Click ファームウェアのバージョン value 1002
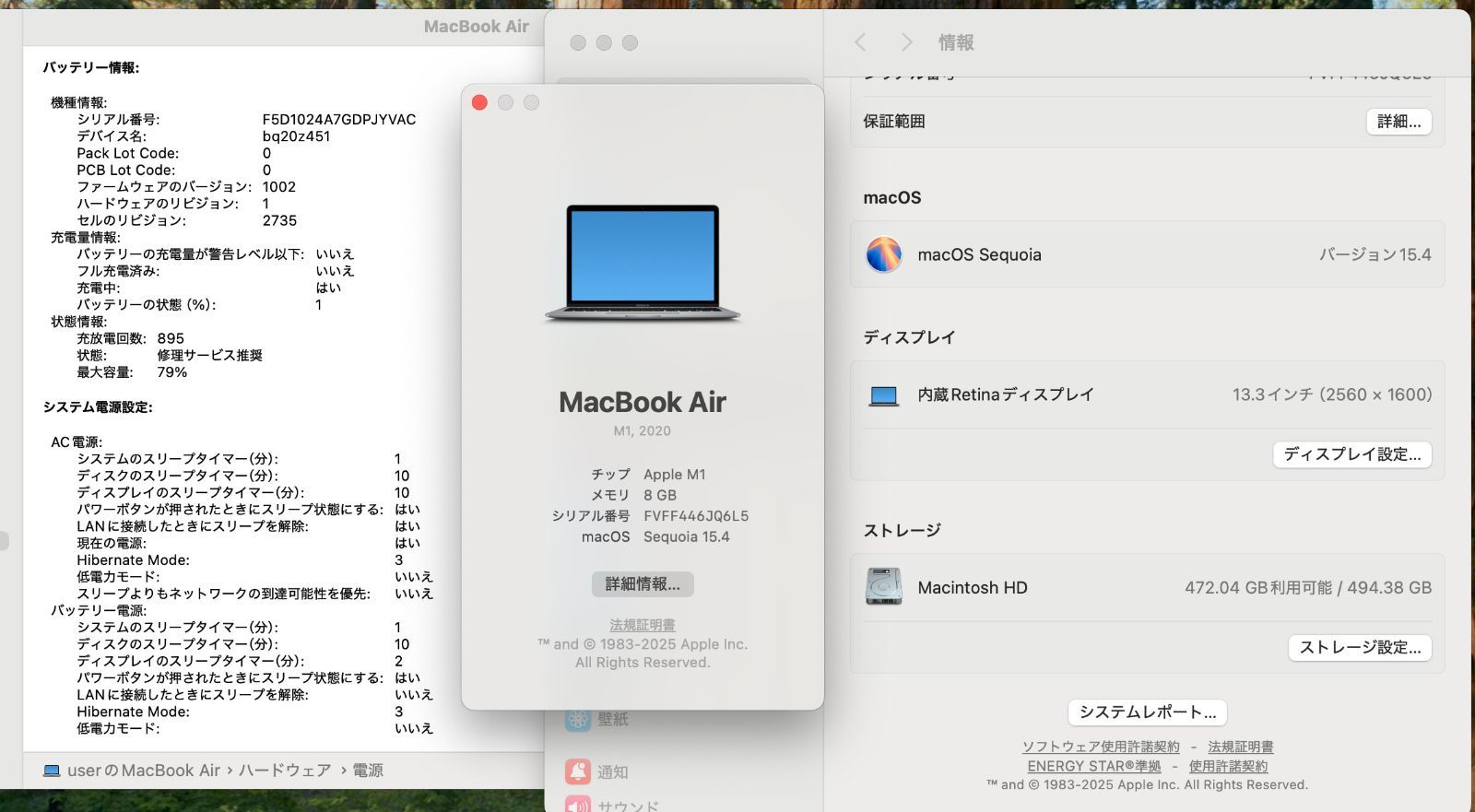This screenshot has width=1475, height=812. click(x=279, y=187)
